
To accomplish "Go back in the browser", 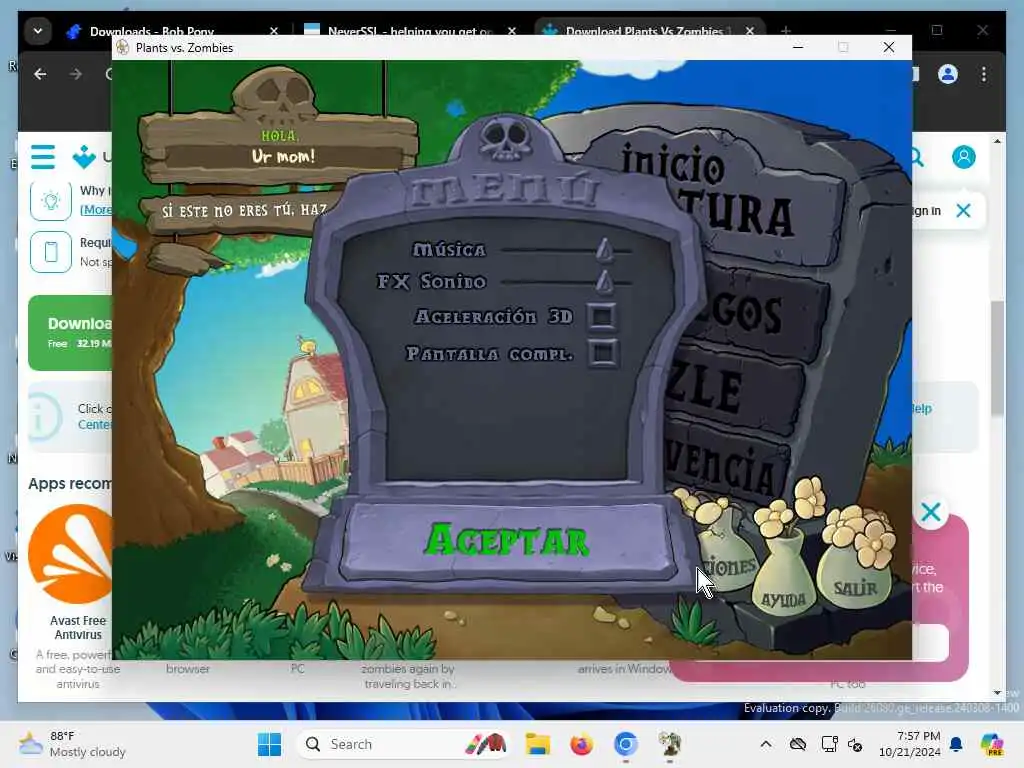I will pyautogui.click(x=40, y=74).
